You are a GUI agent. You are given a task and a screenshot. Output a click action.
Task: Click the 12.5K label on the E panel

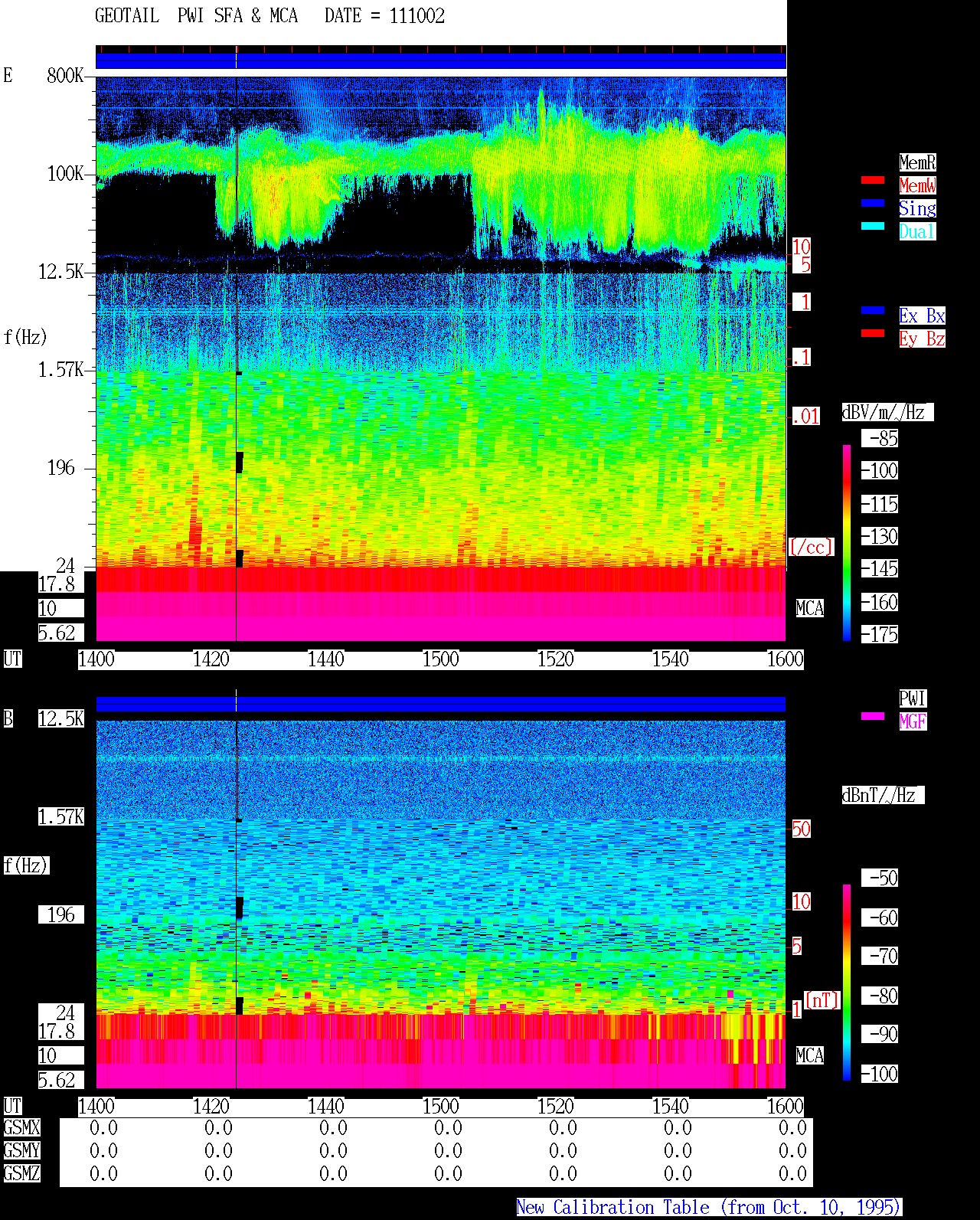pyautogui.click(x=61, y=272)
